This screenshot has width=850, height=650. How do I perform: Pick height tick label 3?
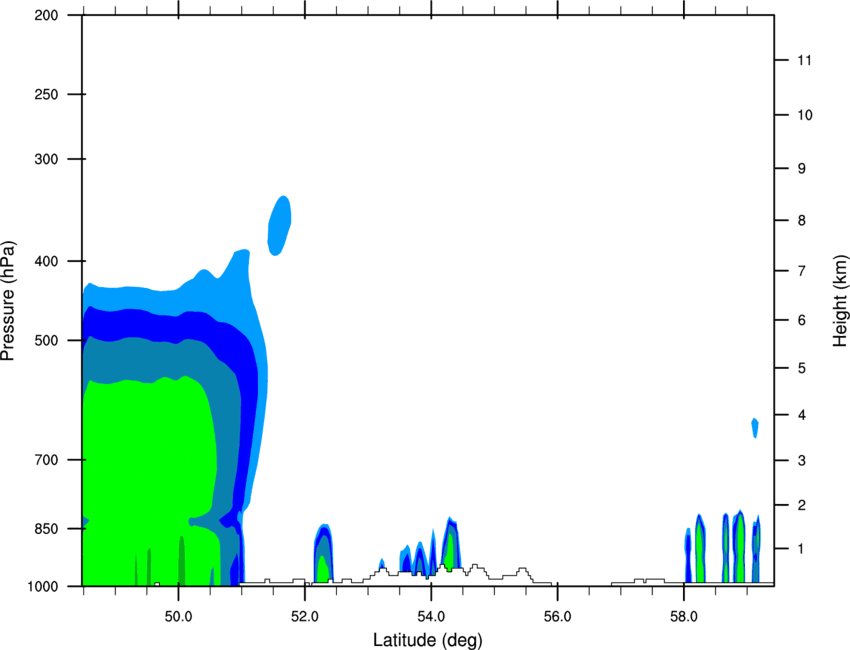click(802, 461)
